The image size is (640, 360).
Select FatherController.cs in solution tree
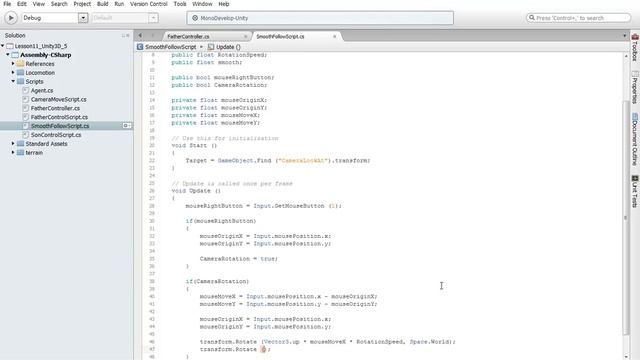pos(55,108)
